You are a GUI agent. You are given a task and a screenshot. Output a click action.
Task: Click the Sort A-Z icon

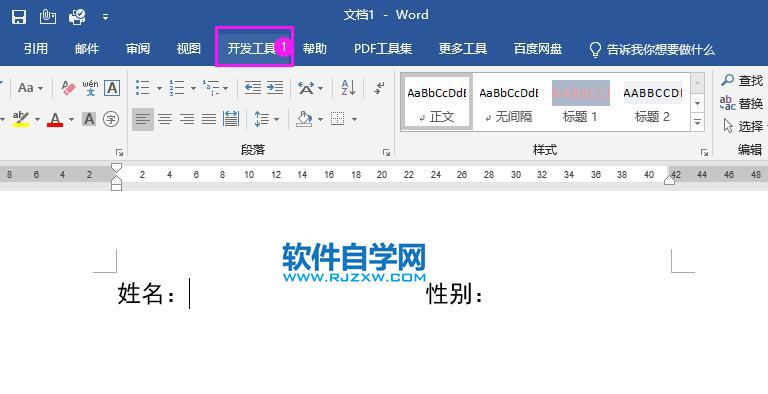pos(348,88)
